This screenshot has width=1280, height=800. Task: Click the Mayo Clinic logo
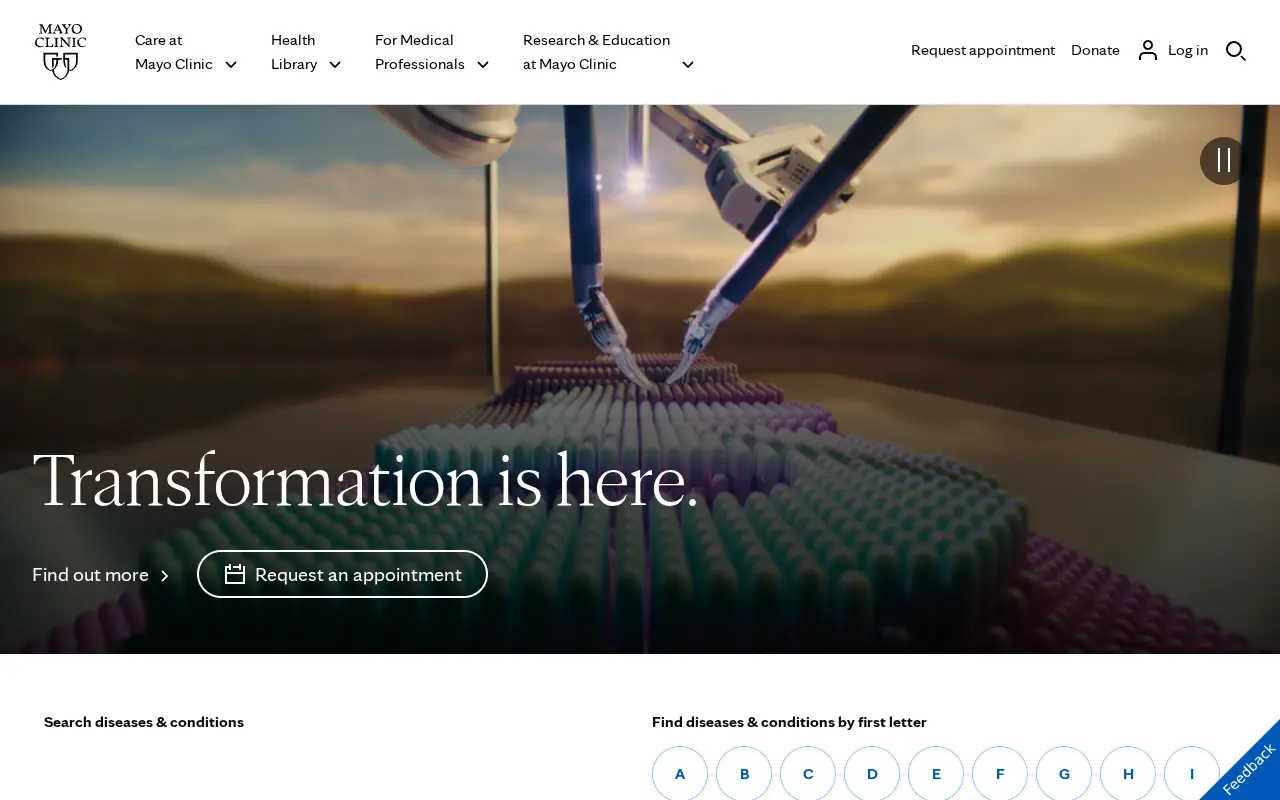(x=60, y=52)
